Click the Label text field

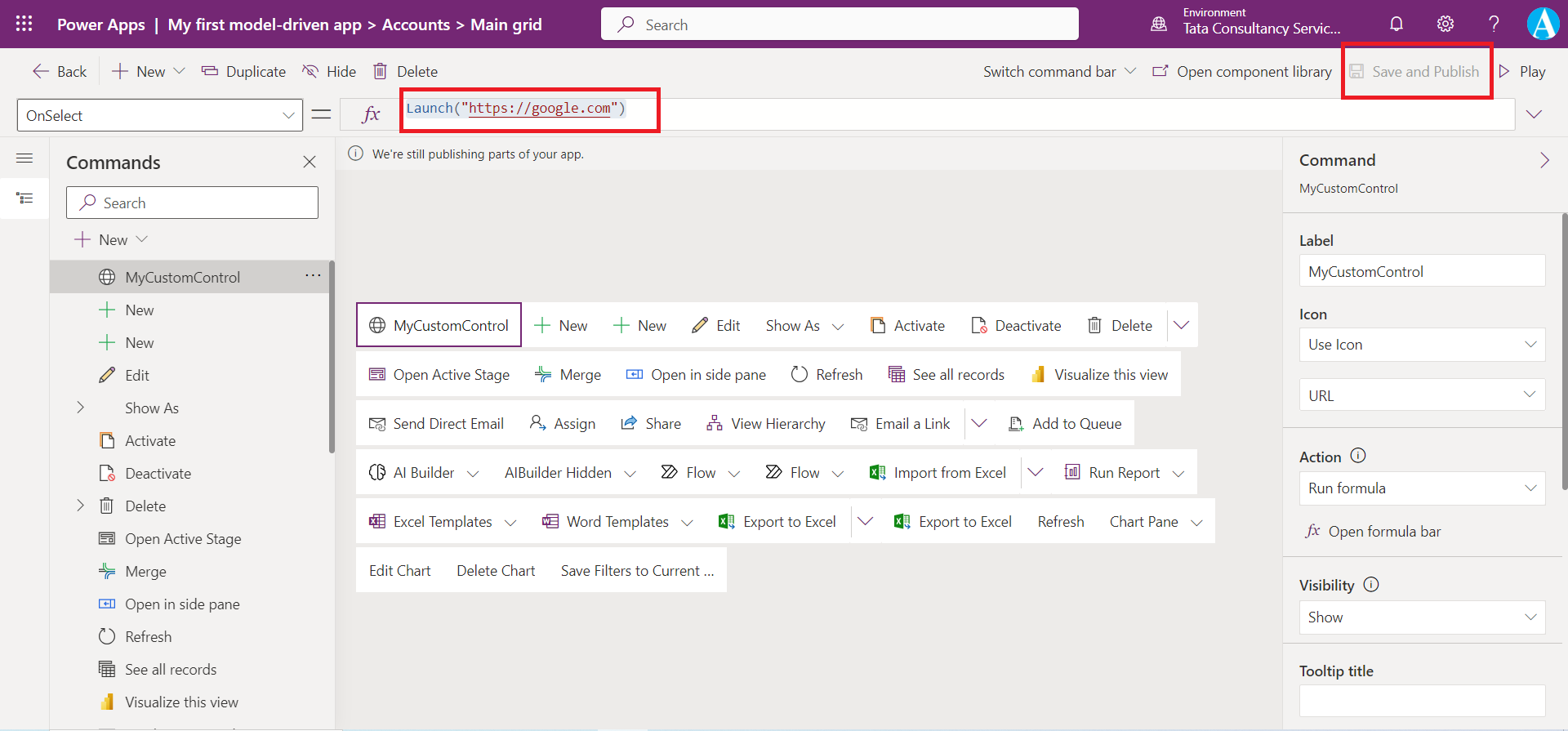(x=1422, y=271)
